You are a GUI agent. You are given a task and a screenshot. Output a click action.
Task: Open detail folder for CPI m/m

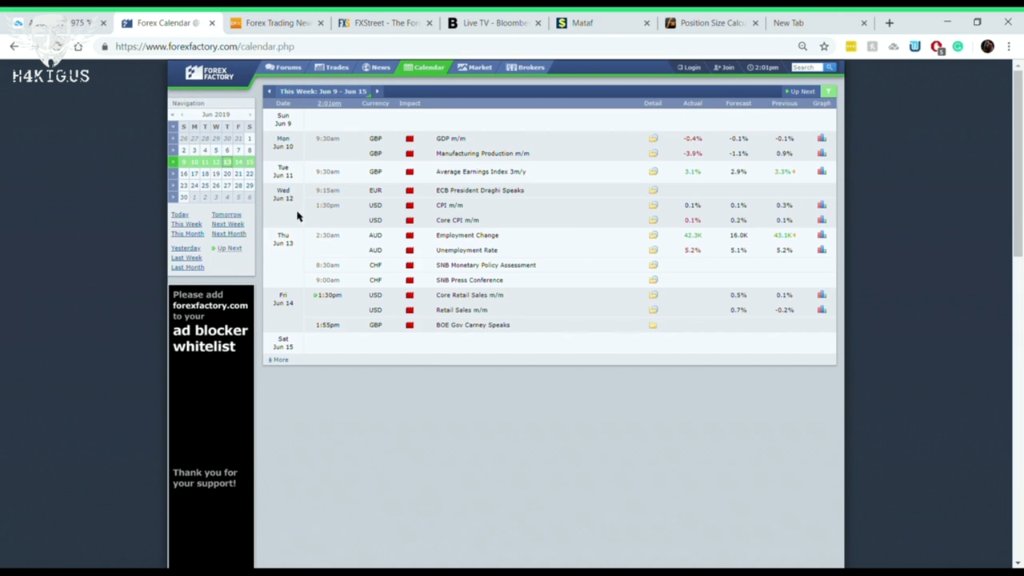tap(653, 205)
